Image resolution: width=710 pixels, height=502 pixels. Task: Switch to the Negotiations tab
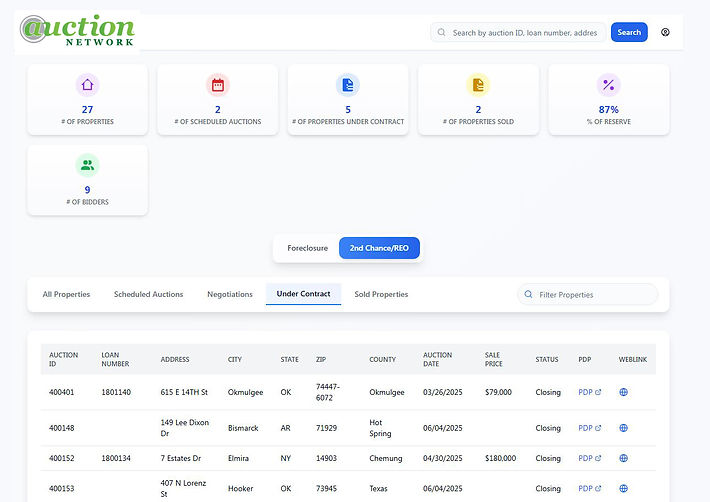[230, 294]
